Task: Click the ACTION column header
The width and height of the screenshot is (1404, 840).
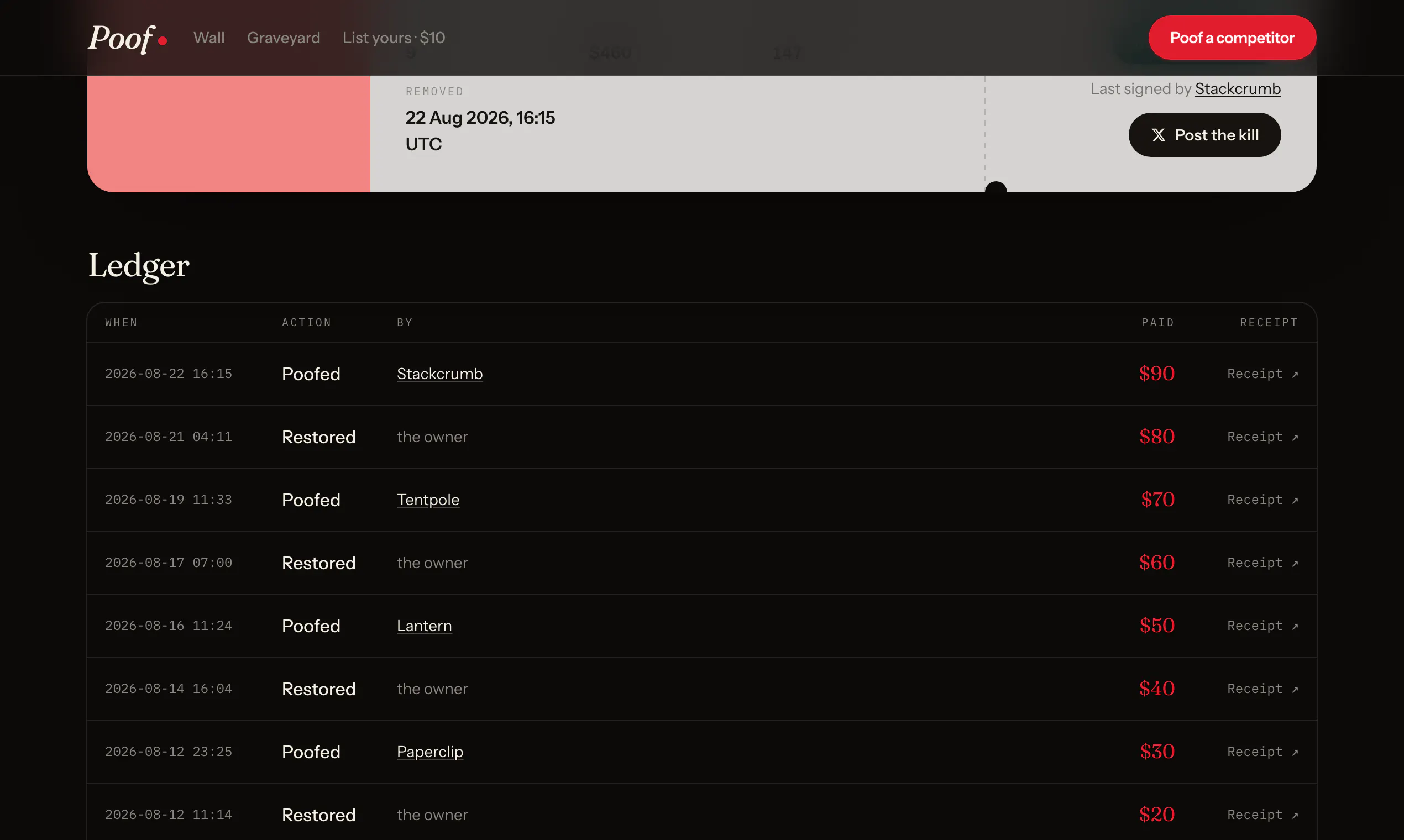Action: click(306, 323)
